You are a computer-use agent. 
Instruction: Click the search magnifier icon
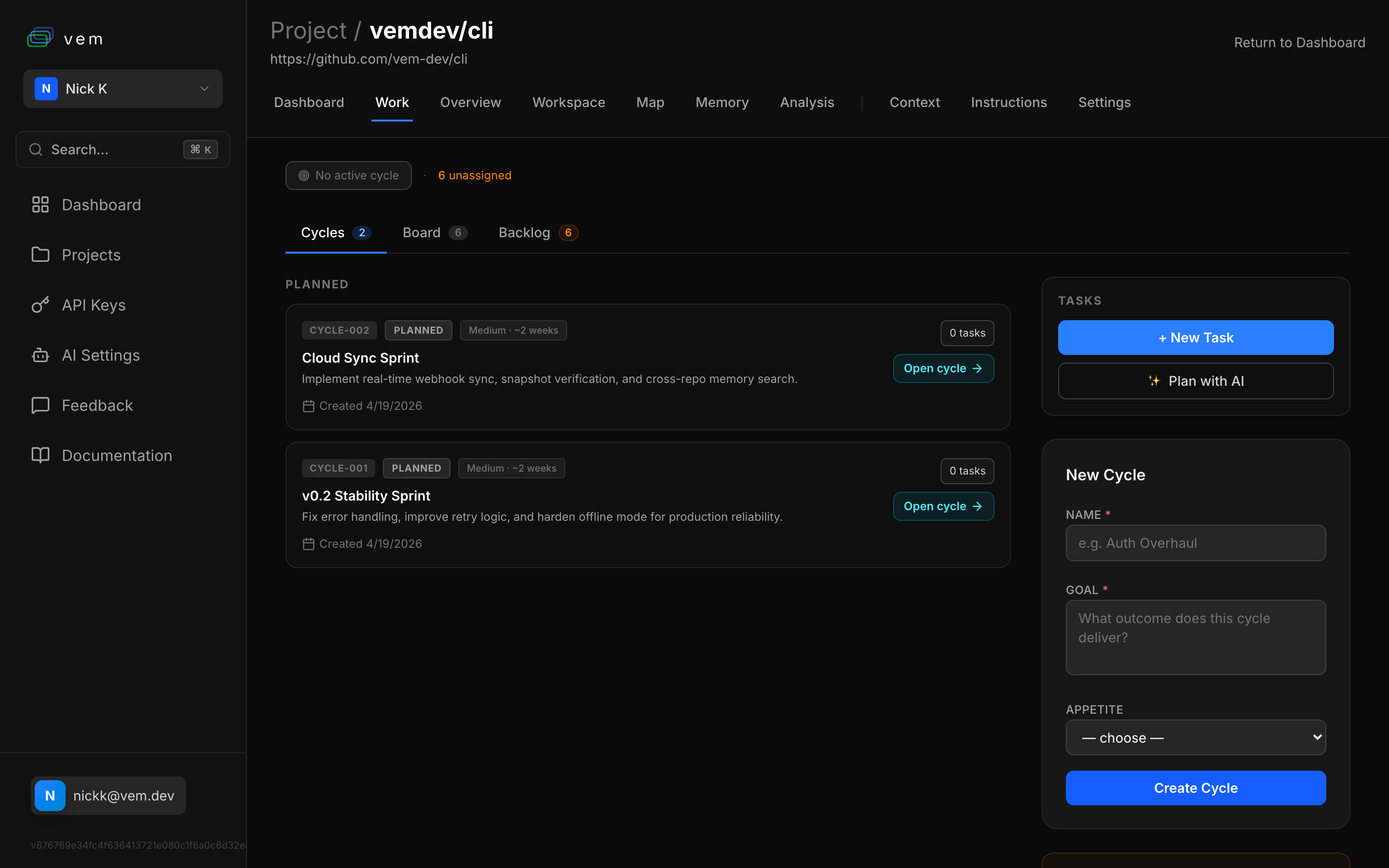pos(36,150)
